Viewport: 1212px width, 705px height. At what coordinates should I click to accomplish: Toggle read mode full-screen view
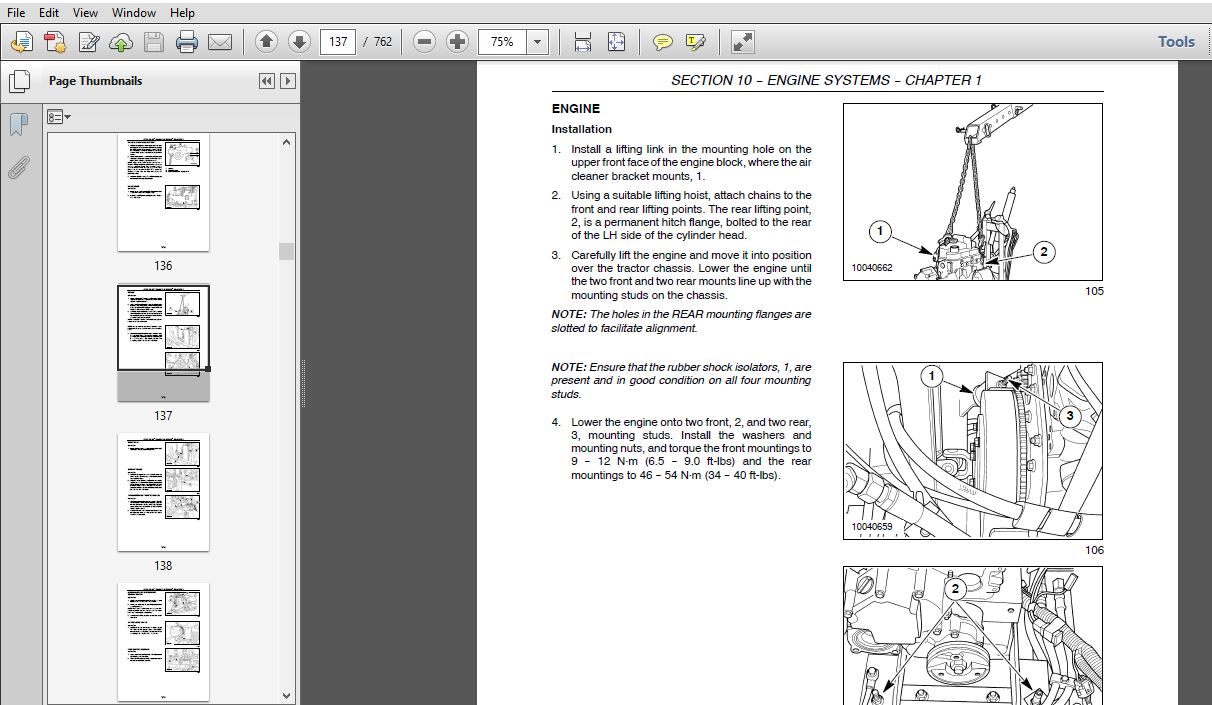point(742,42)
